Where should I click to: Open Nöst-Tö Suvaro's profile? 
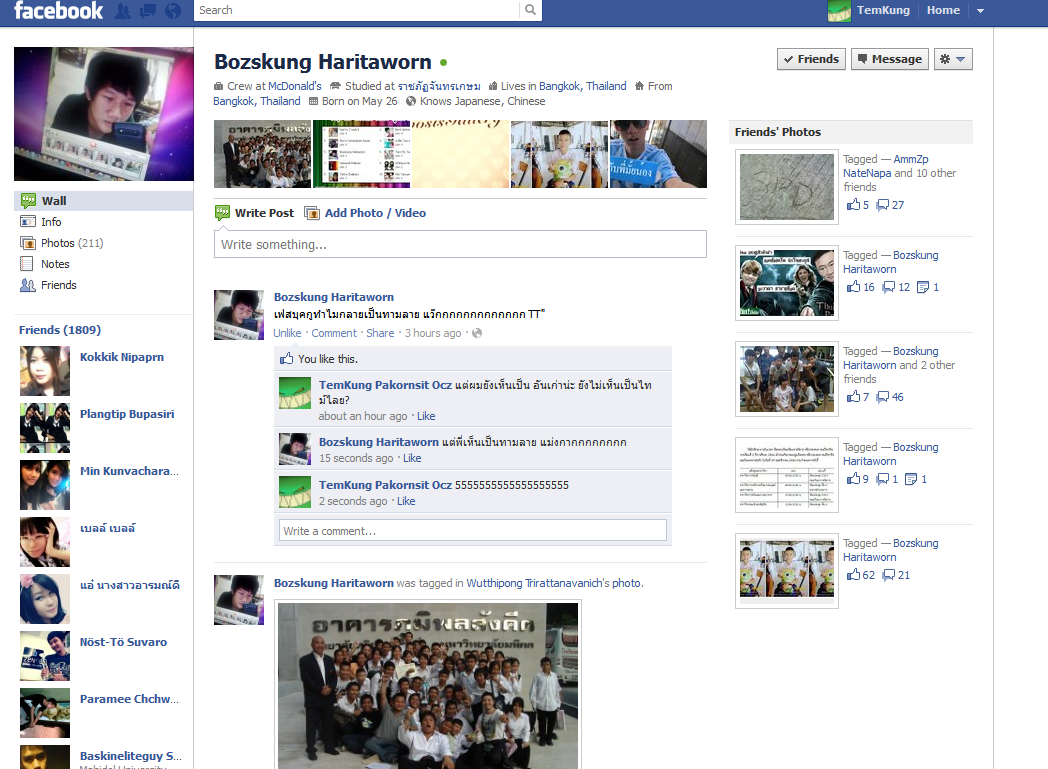[124, 642]
